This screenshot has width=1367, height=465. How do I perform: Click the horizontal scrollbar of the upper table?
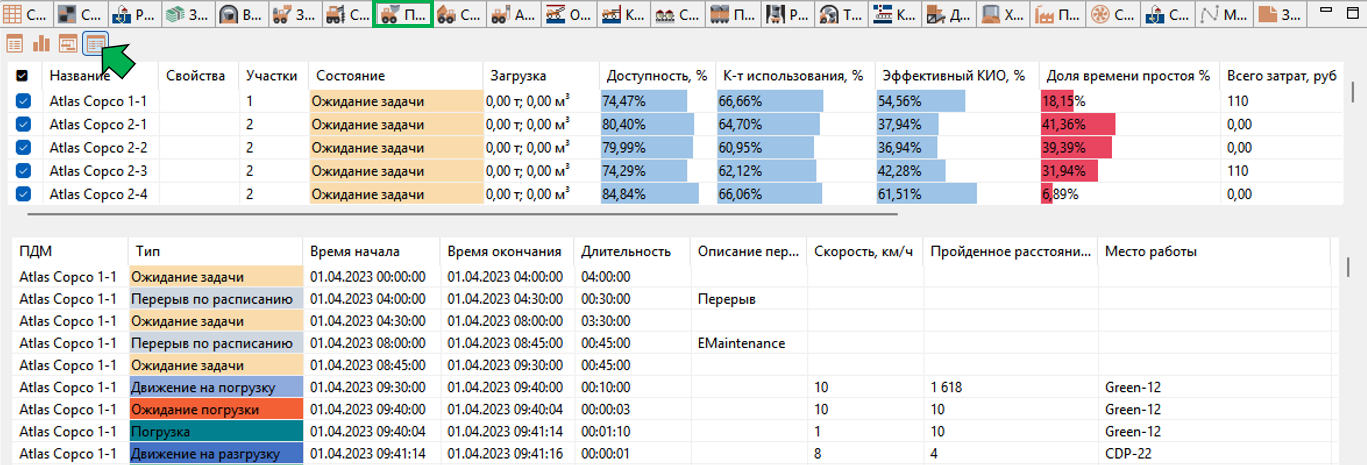click(x=462, y=213)
